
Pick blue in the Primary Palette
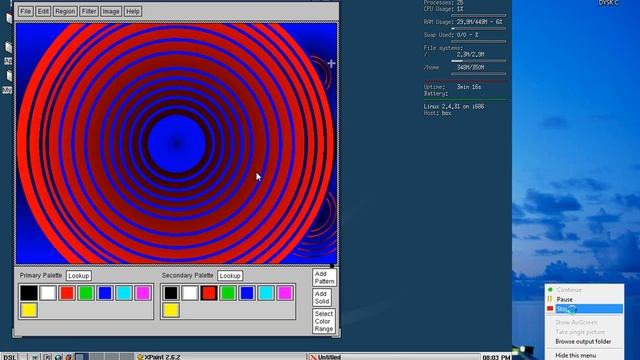(105, 293)
